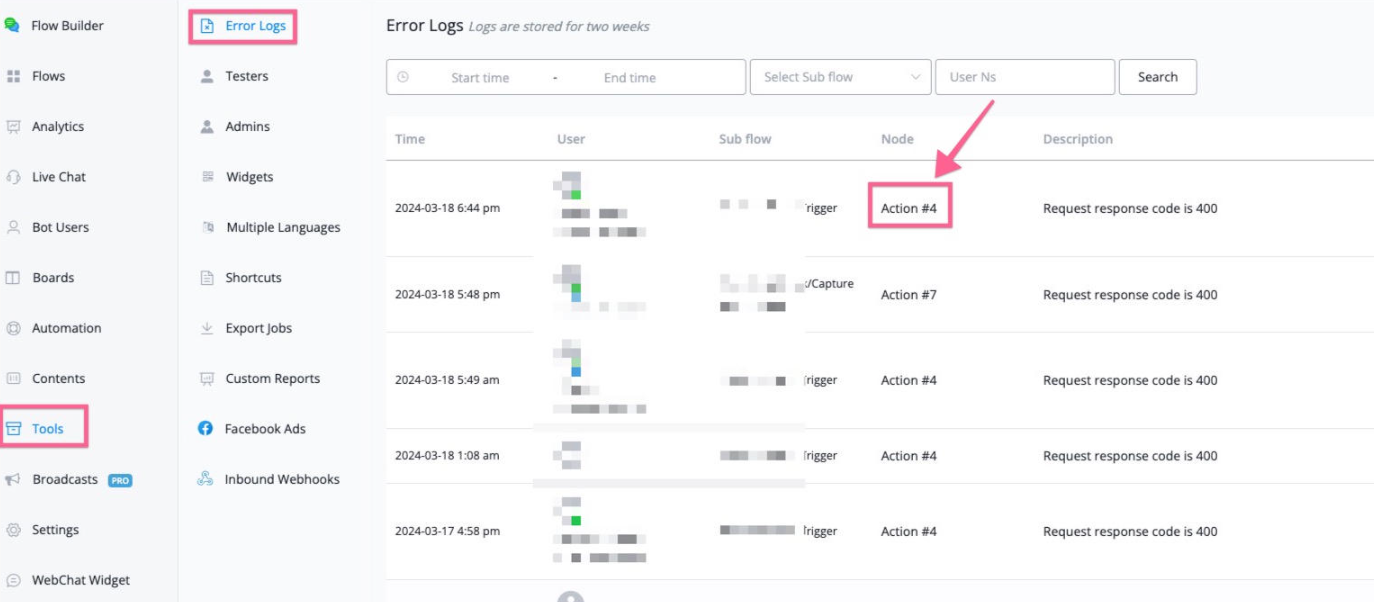Go to Custom Reports
Screen dimensions: 1374x602
pyautogui.click(x=272, y=379)
